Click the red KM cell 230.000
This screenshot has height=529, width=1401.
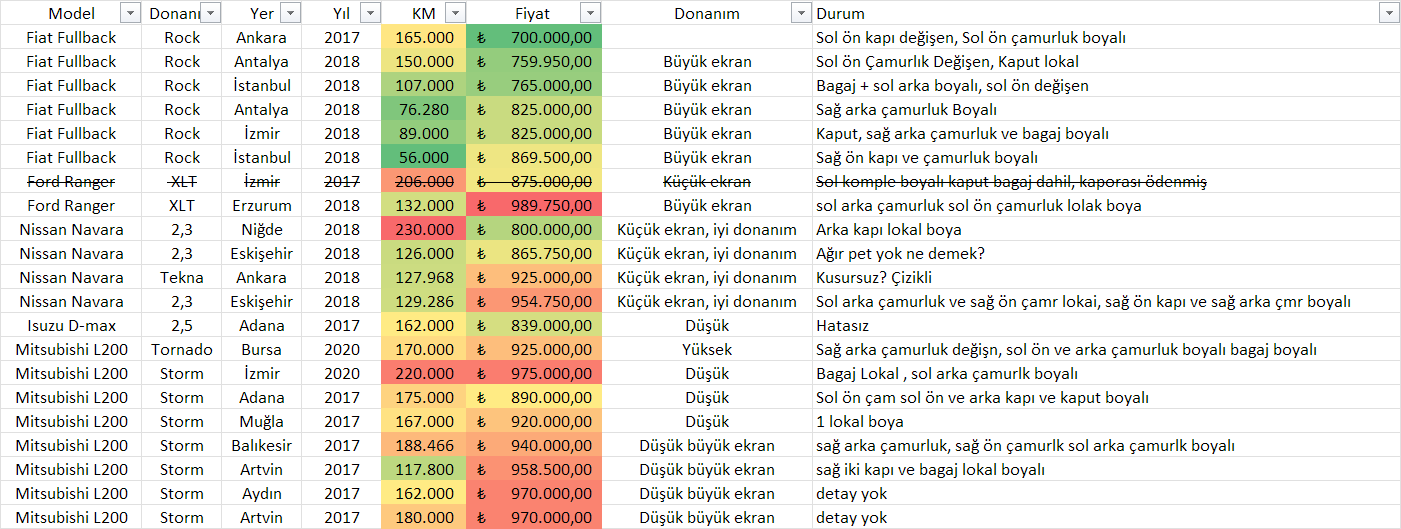(x=424, y=229)
